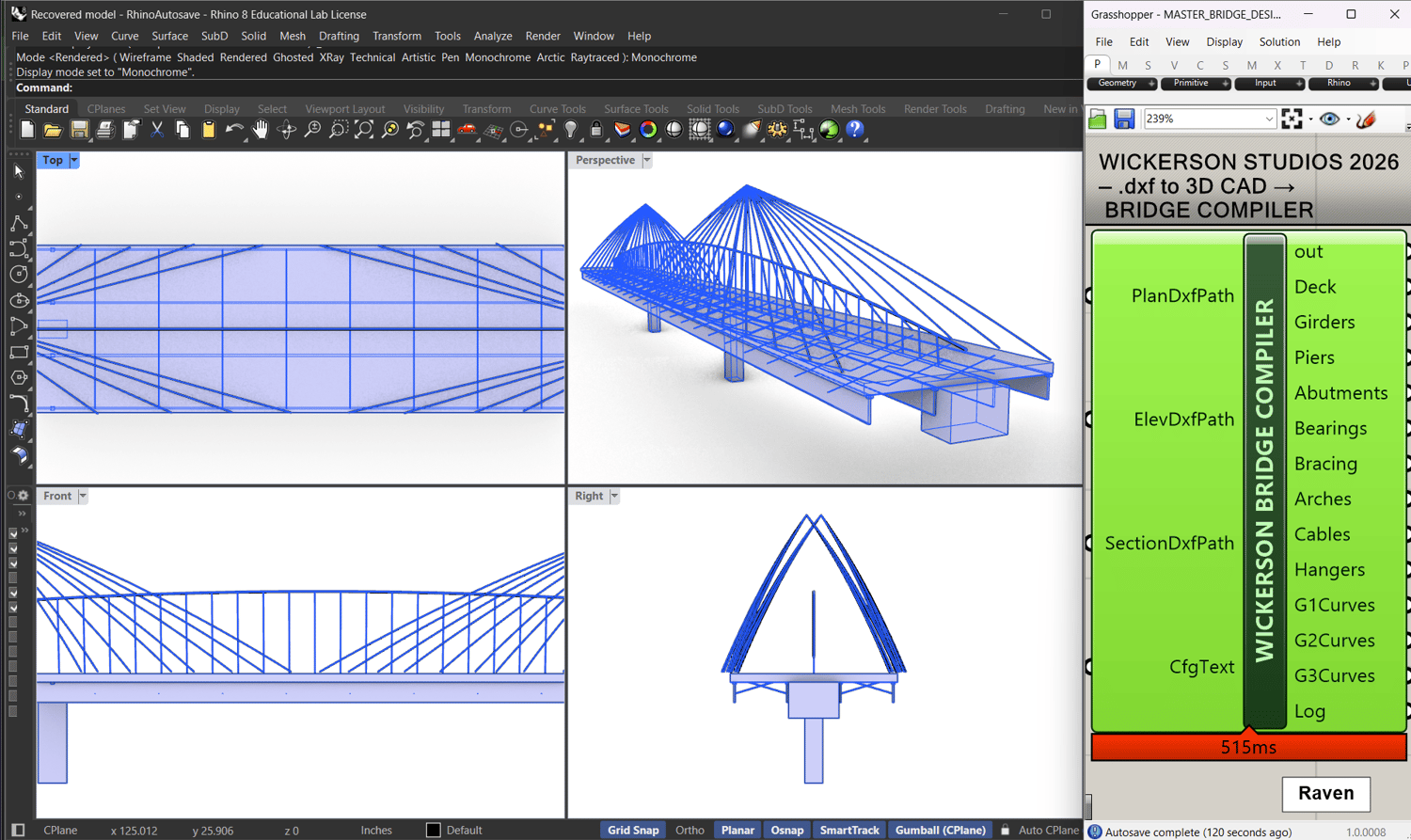Open the Right viewport dropdown arrow
Image resolution: width=1411 pixels, height=840 pixels.
[x=614, y=496]
